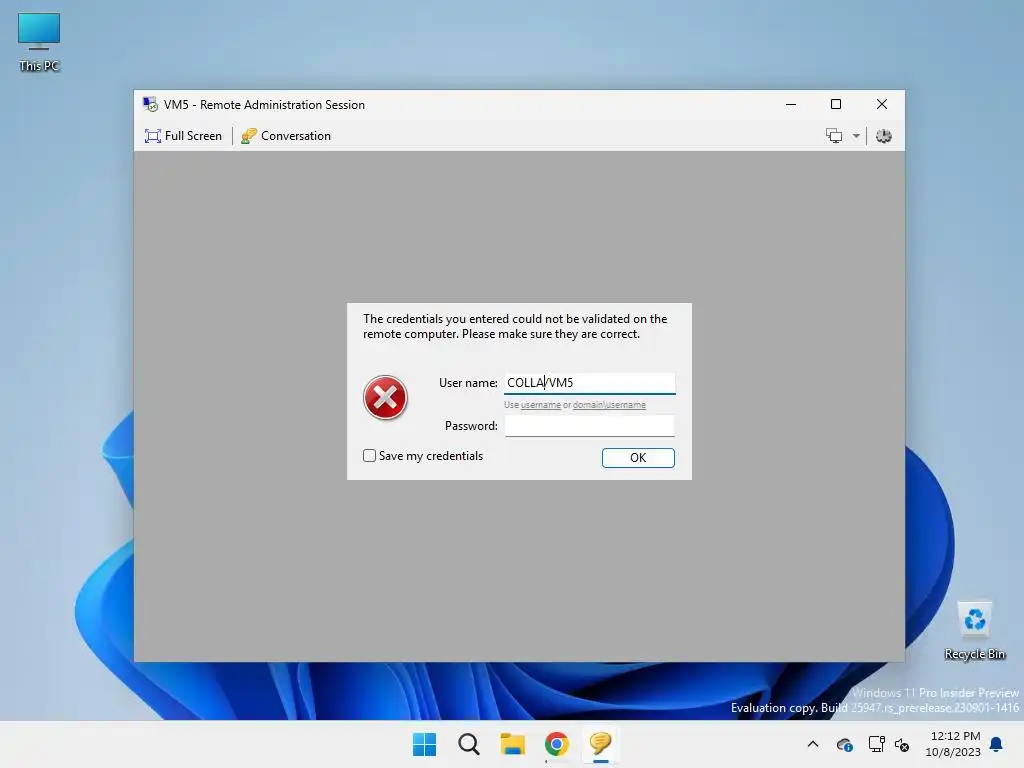This screenshot has width=1024, height=768.
Task: Click the monitor selection icon in toolbar
Action: point(834,136)
